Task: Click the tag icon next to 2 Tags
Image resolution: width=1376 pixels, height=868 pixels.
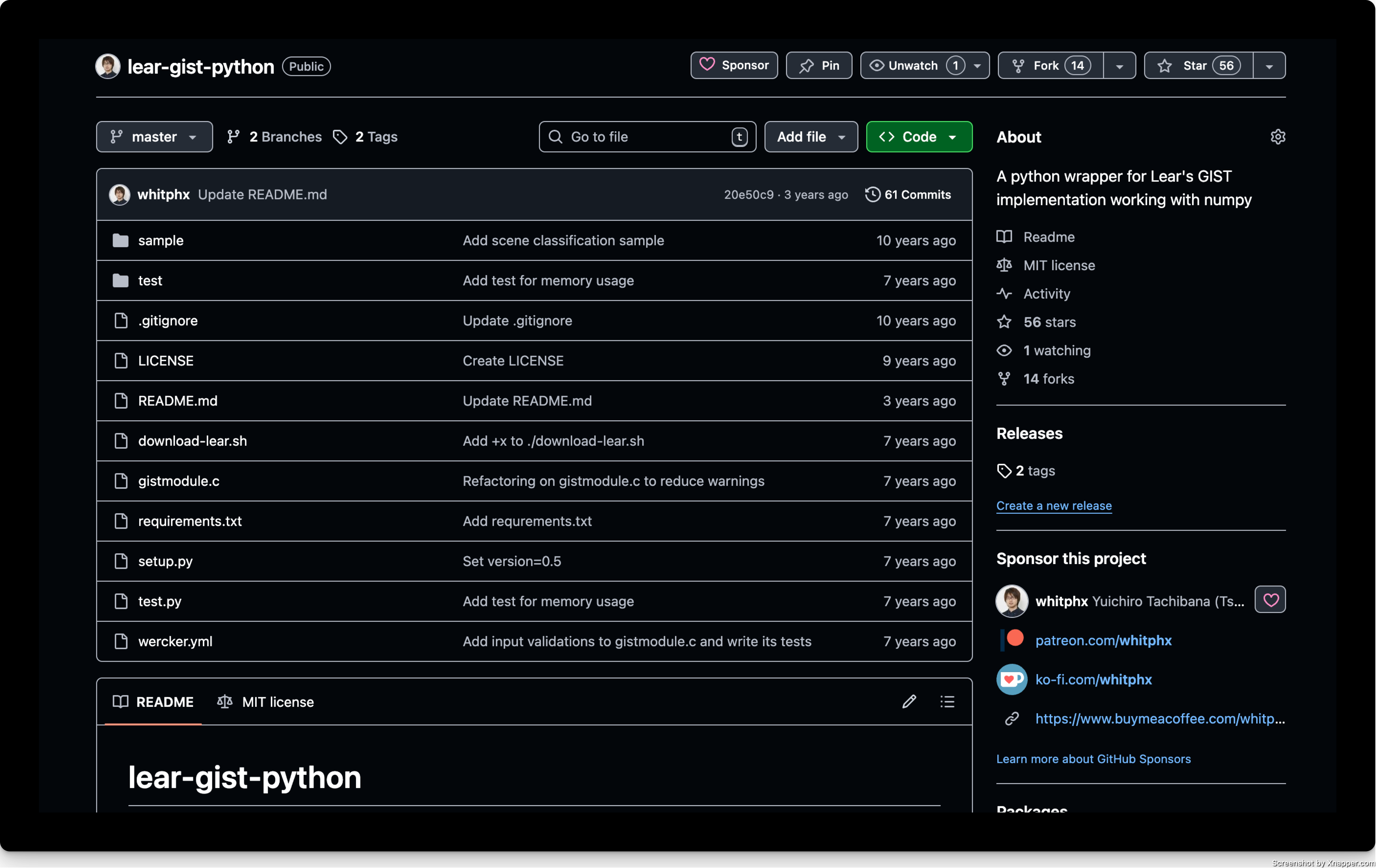Action: click(340, 137)
